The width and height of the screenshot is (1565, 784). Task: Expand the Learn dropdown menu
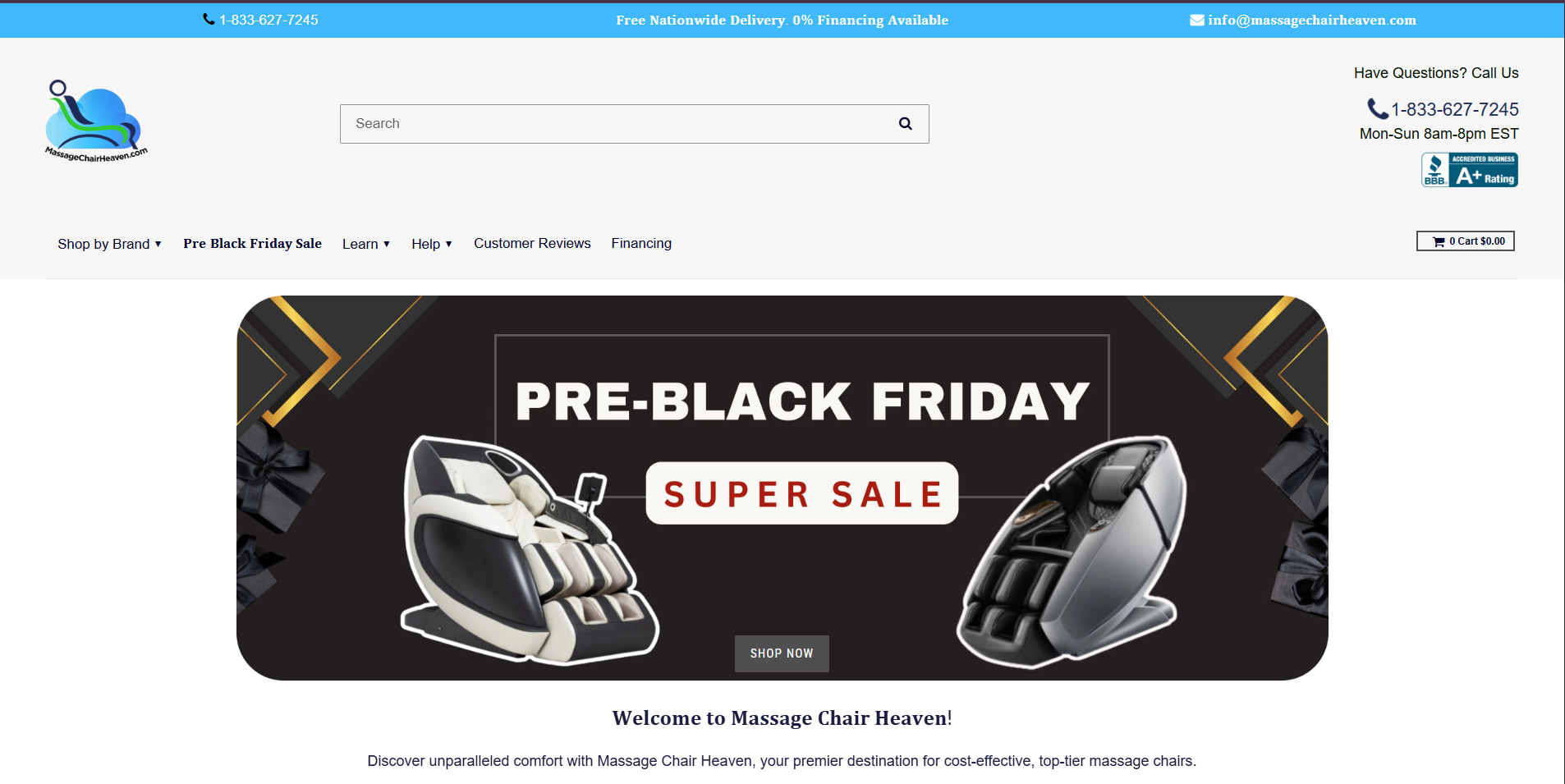[366, 244]
